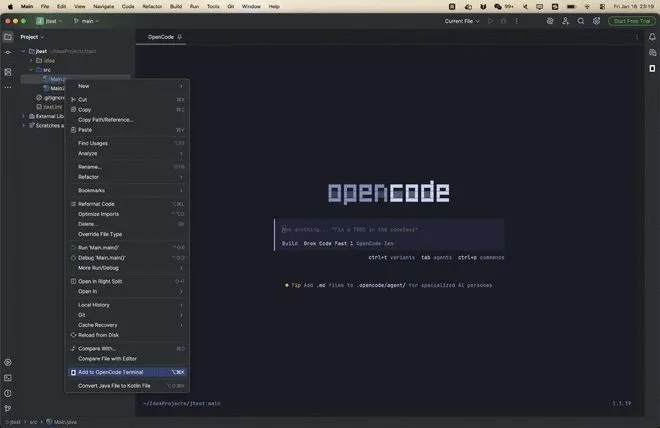The height and width of the screenshot is (428, 660).
Task: Open the Apple menu
Action: (x=11, y=6)
